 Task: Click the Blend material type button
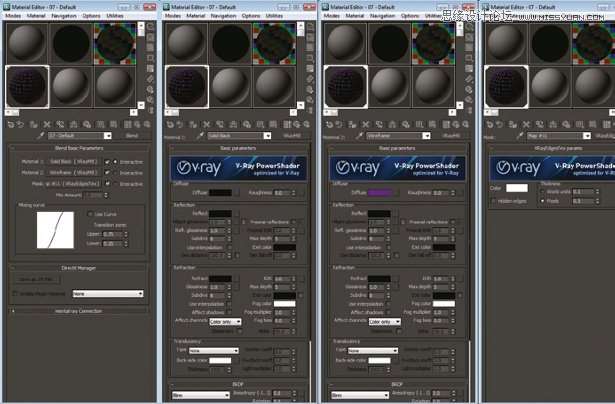click(x=131, y=135)
